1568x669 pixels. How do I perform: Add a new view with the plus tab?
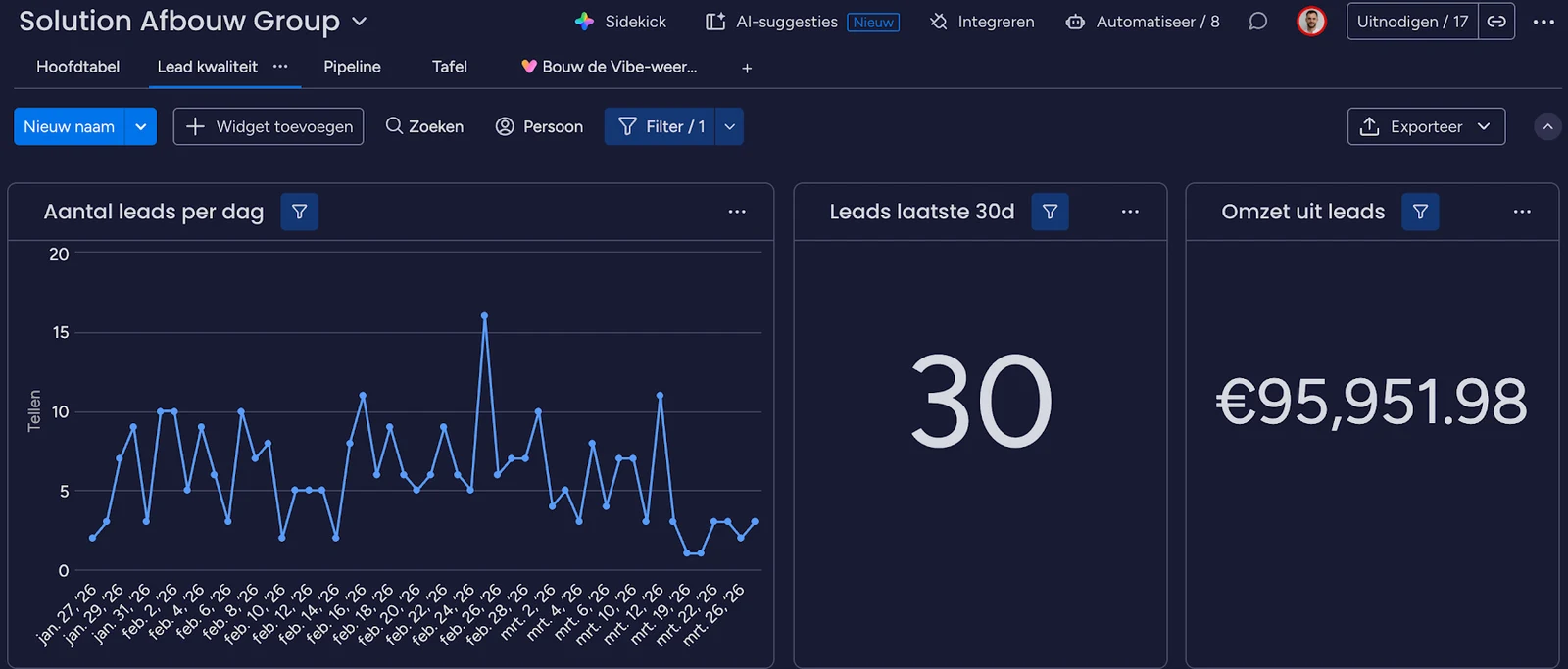pos(747,68)
